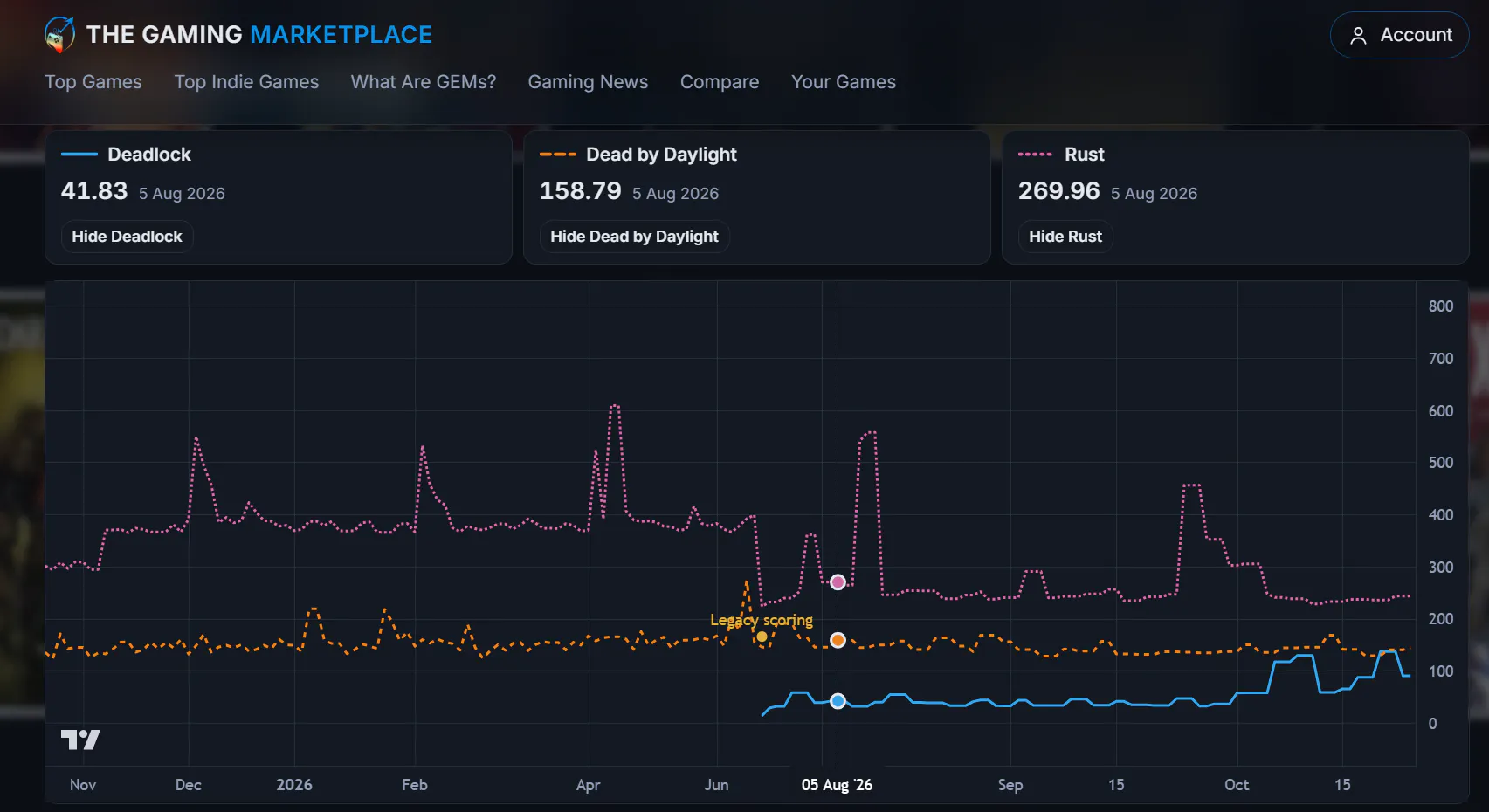
Task: Click the Rust value 269.96
Action: (x=1059, y=191)
